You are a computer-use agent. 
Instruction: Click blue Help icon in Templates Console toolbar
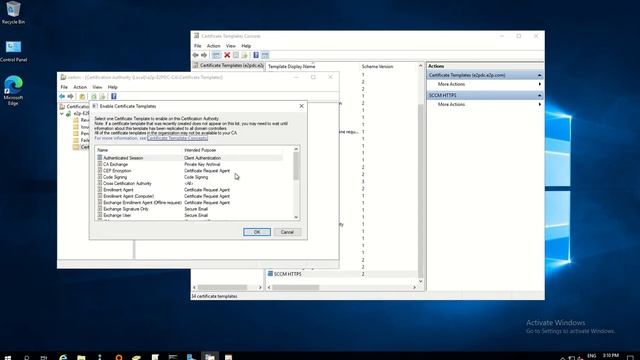(256, 55)
